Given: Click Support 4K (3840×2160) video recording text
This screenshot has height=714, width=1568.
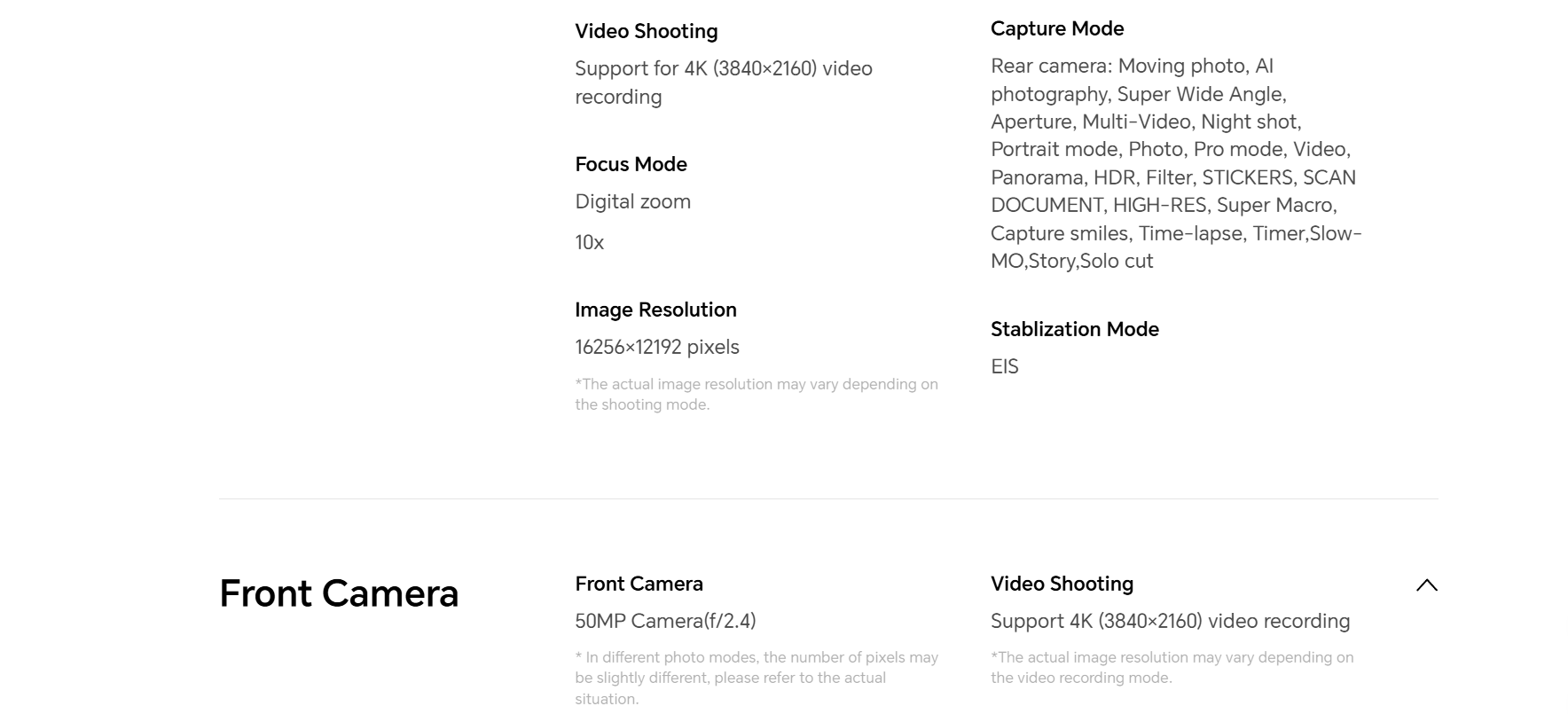Looking at the screenshot, I should (x=1170, y=621).
